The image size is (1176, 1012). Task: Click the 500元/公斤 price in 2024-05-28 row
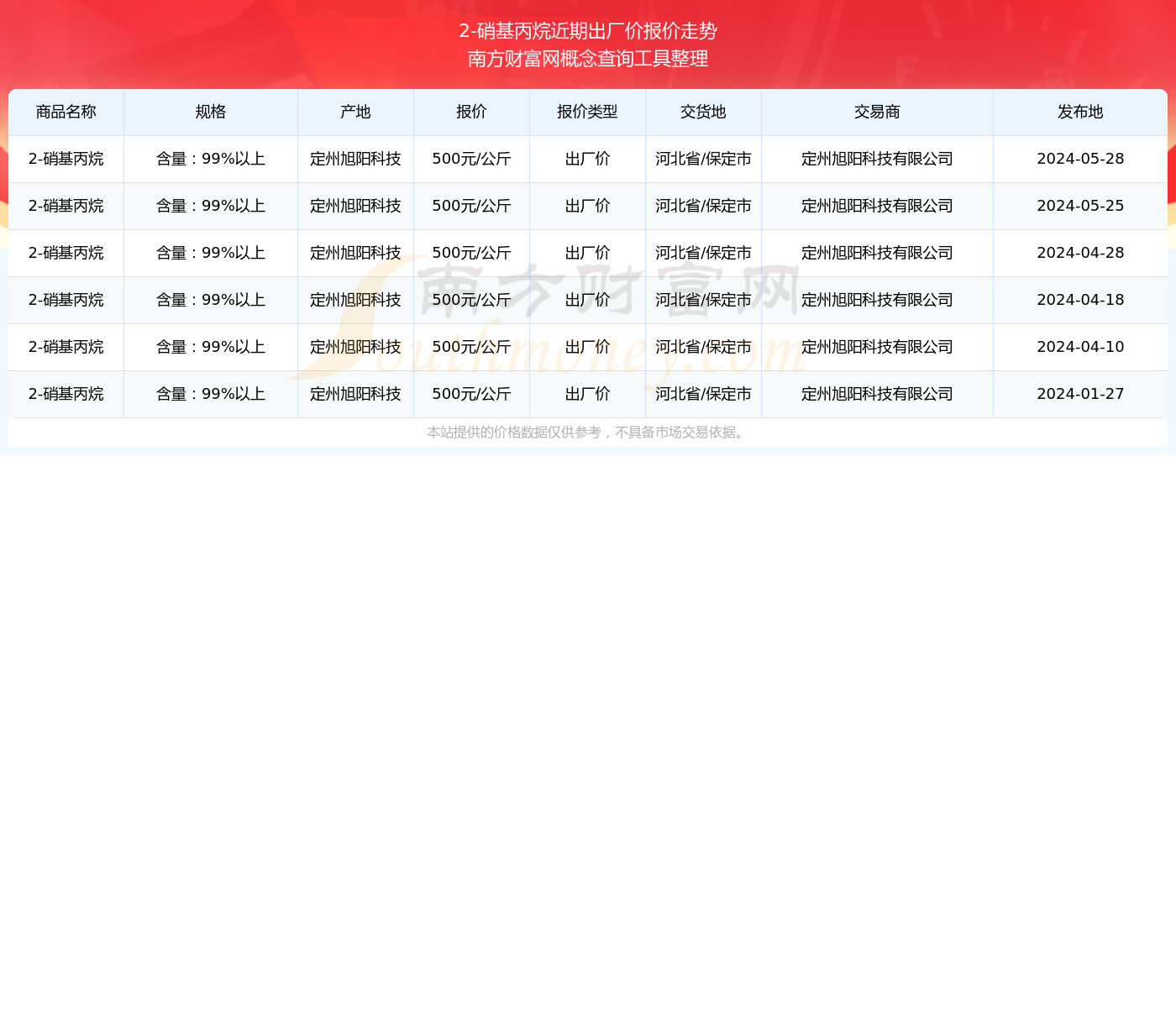[x=471, y=159]
